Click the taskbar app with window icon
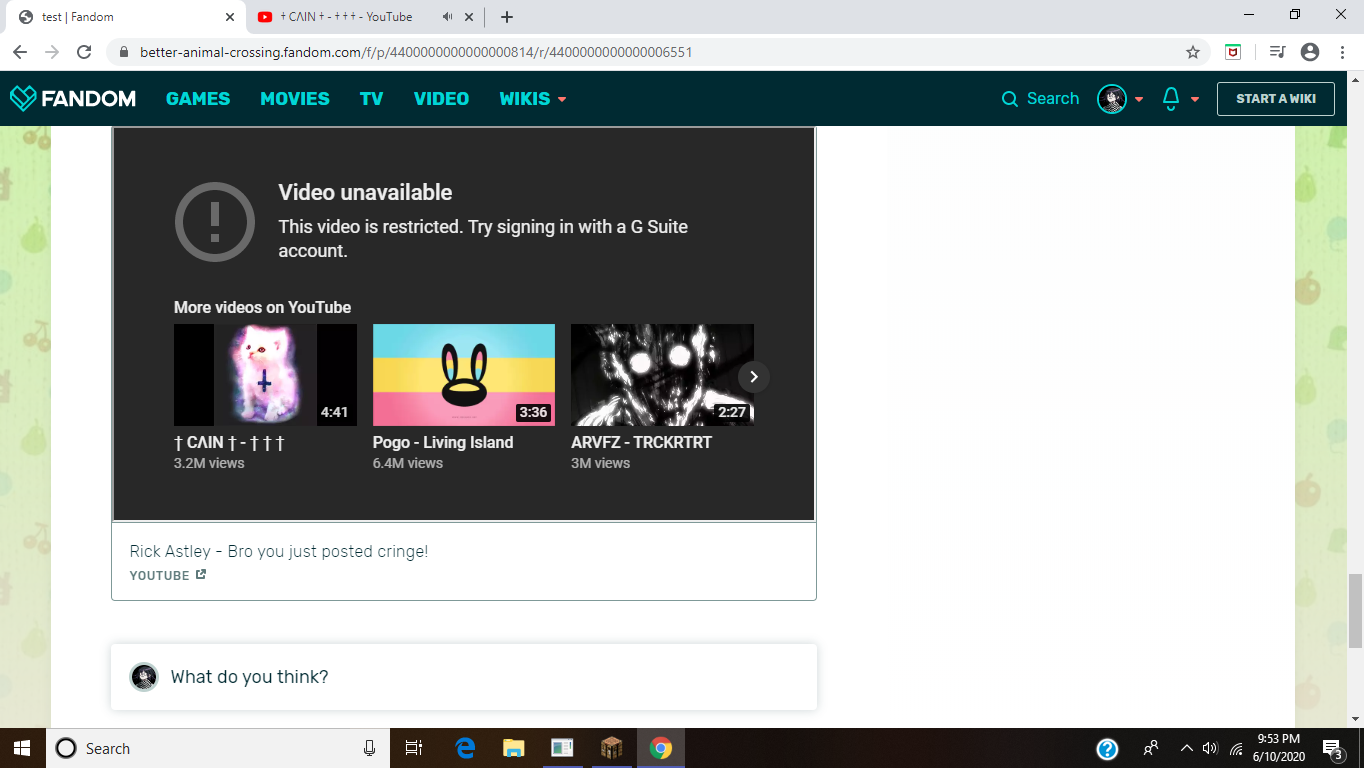This screenshot has height=768, width=1364. (562, 748)
